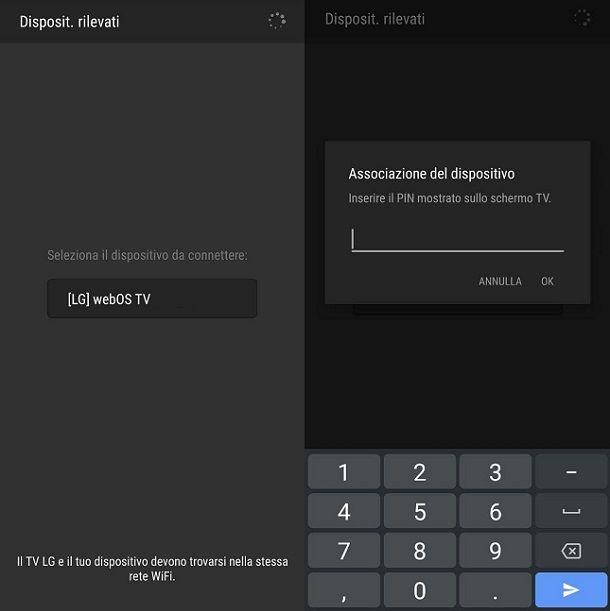Tap the 4 key on keypad
Image resolution: width=610 pixels, height=611 pixels.
coord(344,511)
